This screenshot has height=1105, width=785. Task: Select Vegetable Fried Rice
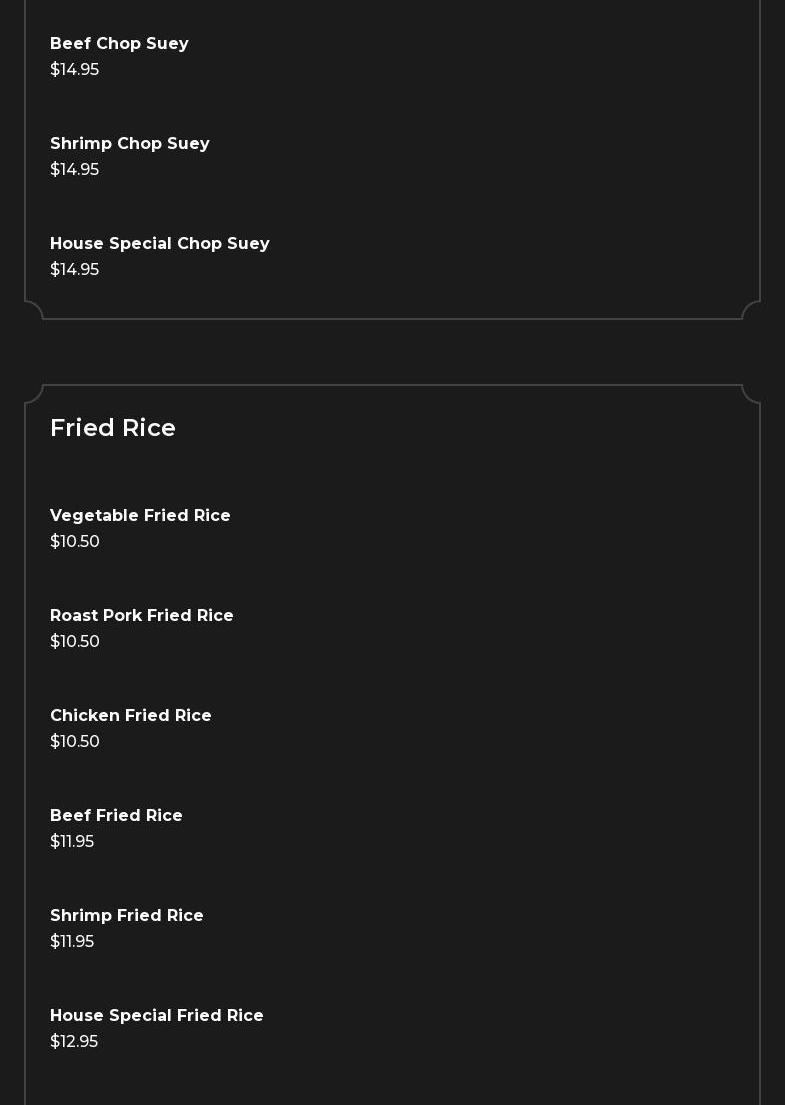[140, 516]
